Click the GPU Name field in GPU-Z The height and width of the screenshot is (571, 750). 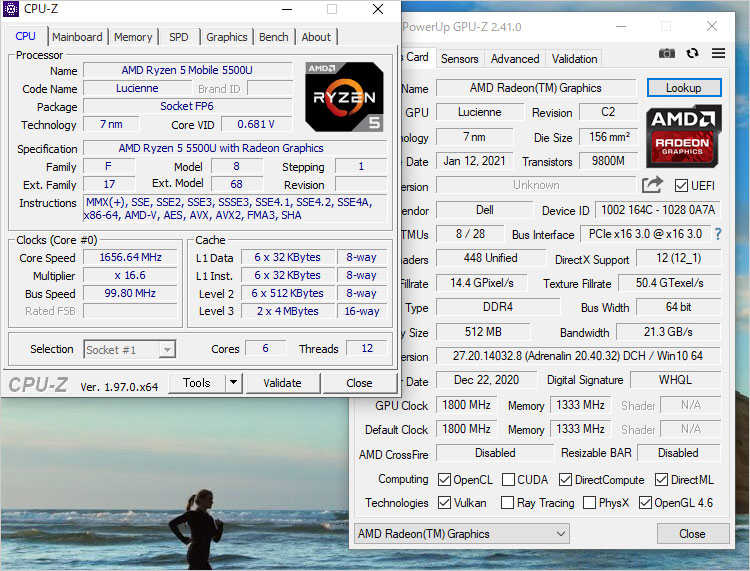(x=535, y=88)
